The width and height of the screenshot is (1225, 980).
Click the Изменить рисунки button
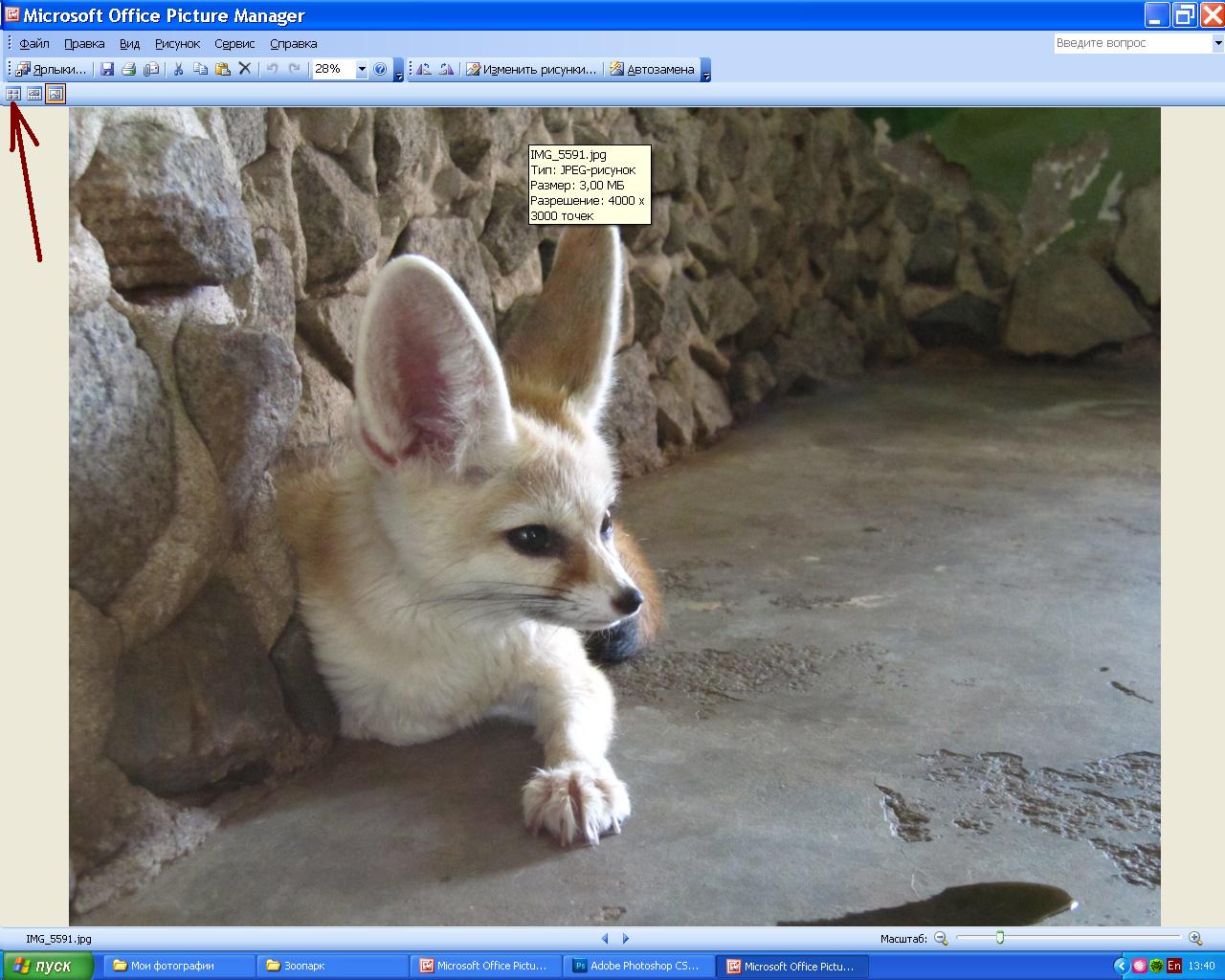(531, 69)
